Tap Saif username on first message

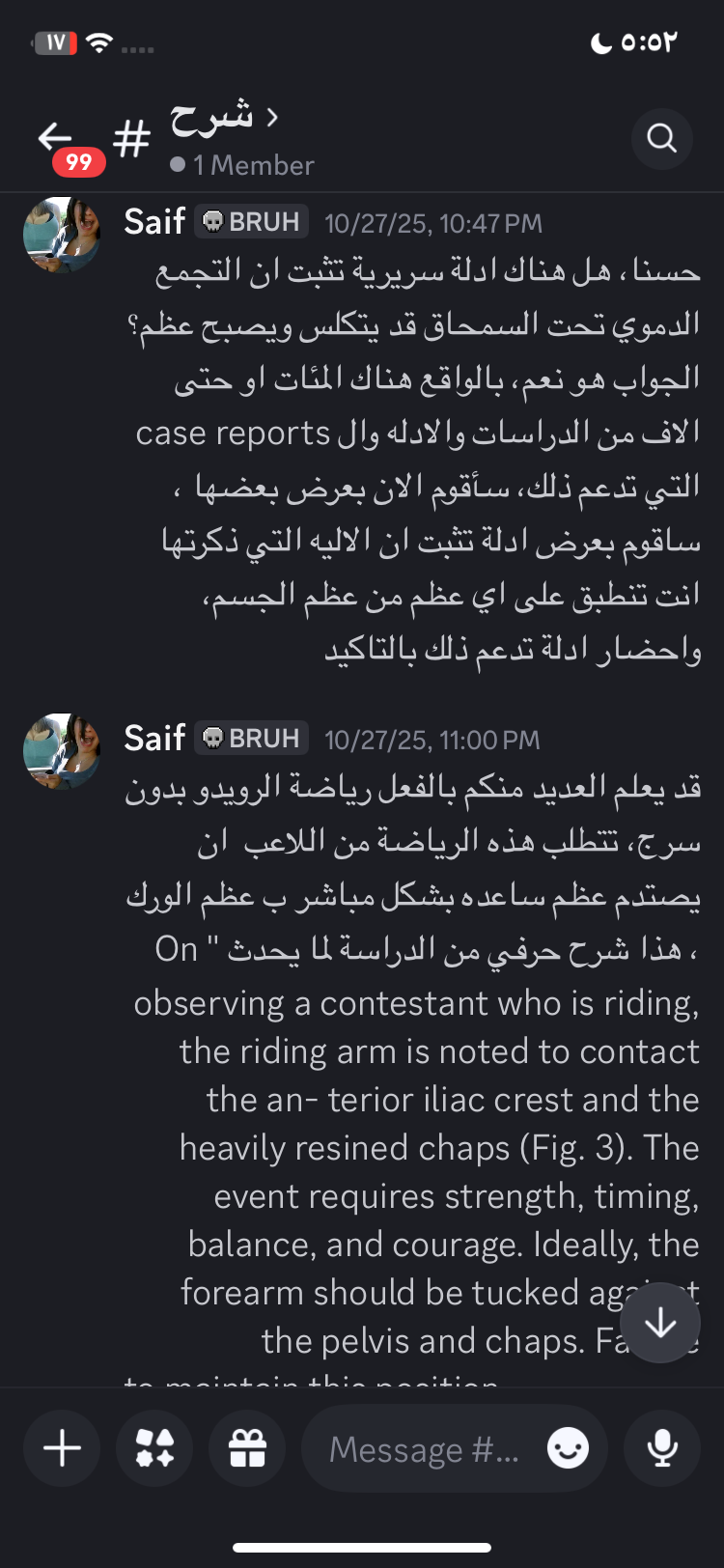154,222
